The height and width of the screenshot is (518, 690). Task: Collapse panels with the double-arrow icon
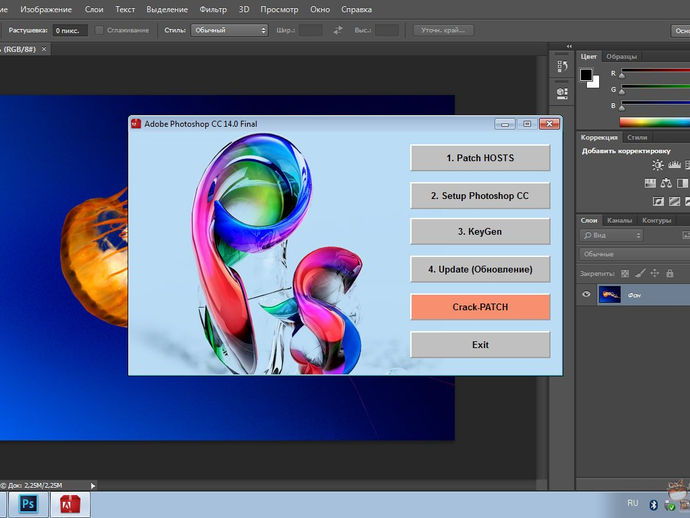tap(569, 46)
